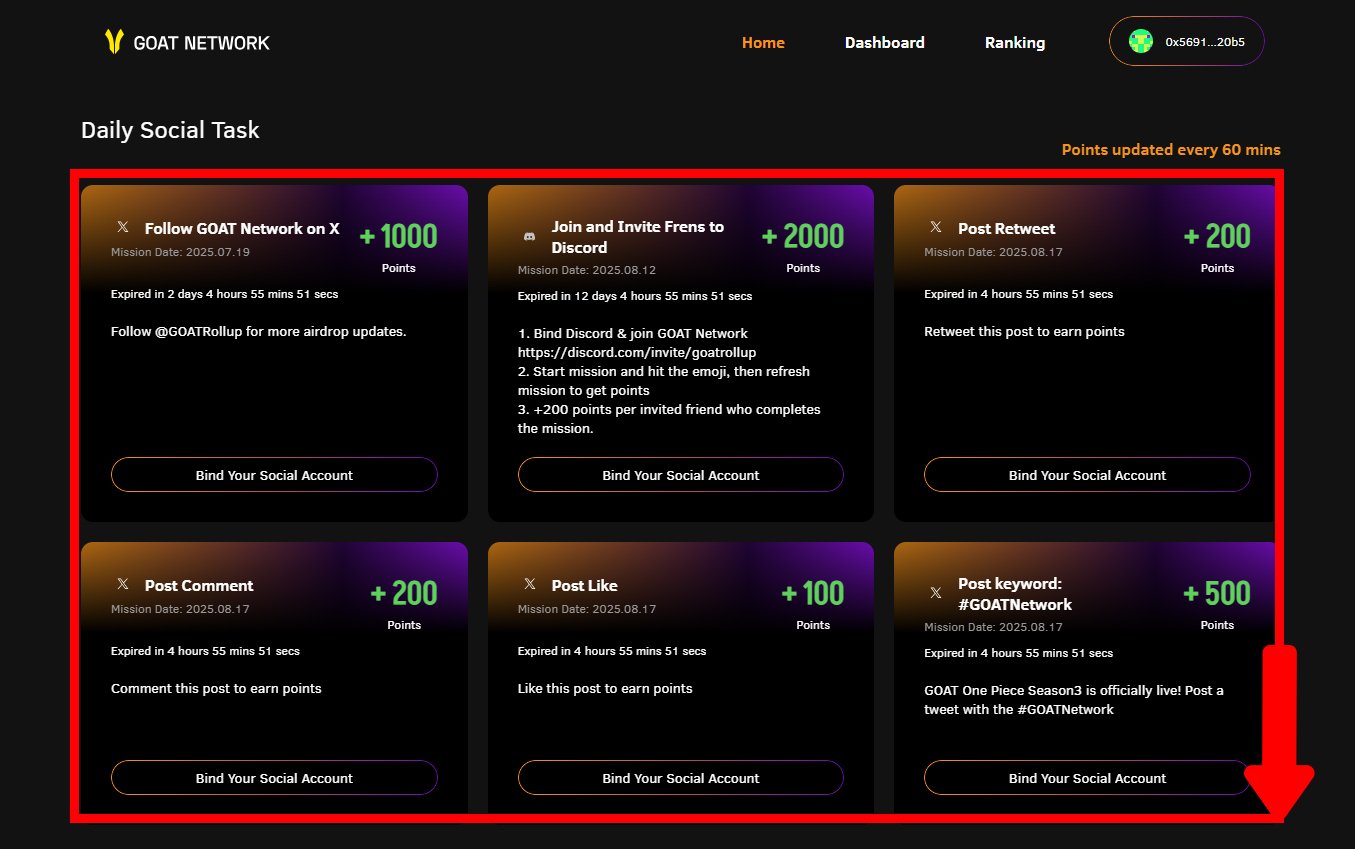Image resolution: width=1355 pixels, height=849 pixels.
Task: Click X icon on Post Comment card
Action: (x=123, y=585)
